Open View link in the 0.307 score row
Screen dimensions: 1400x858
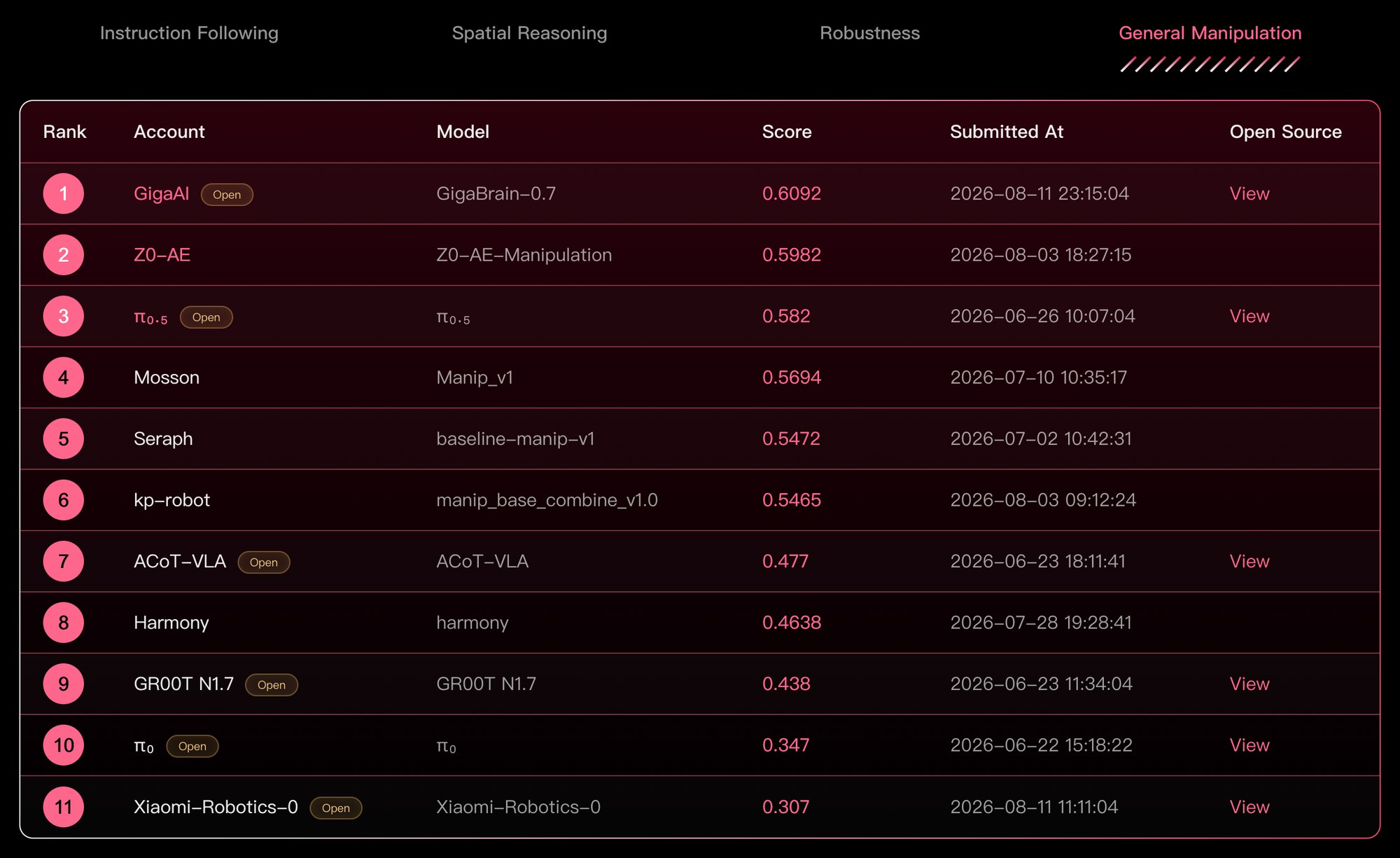pyautogui.click(x=1249, y=807)
